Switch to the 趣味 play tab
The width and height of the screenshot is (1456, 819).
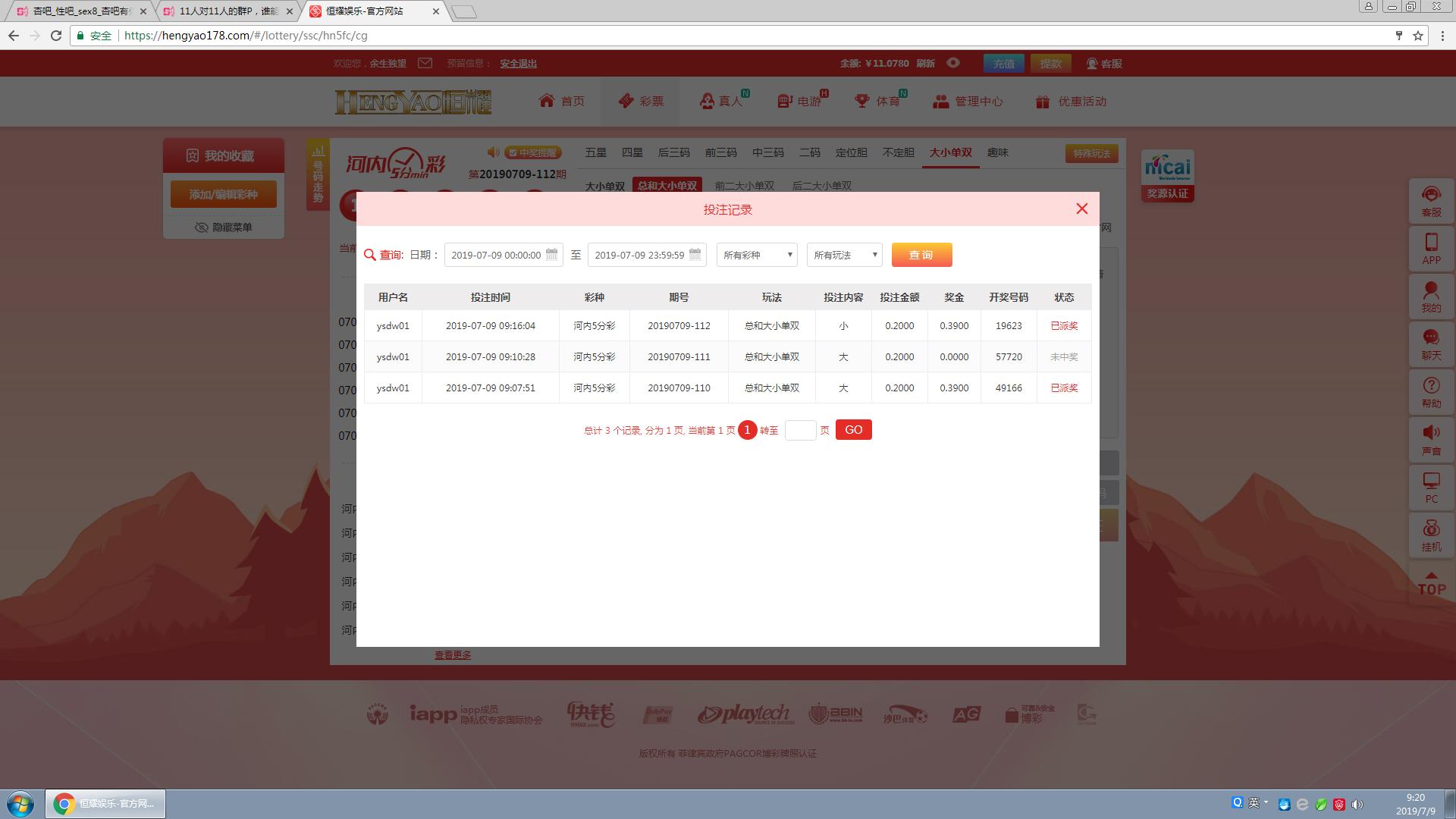[997, 152]
